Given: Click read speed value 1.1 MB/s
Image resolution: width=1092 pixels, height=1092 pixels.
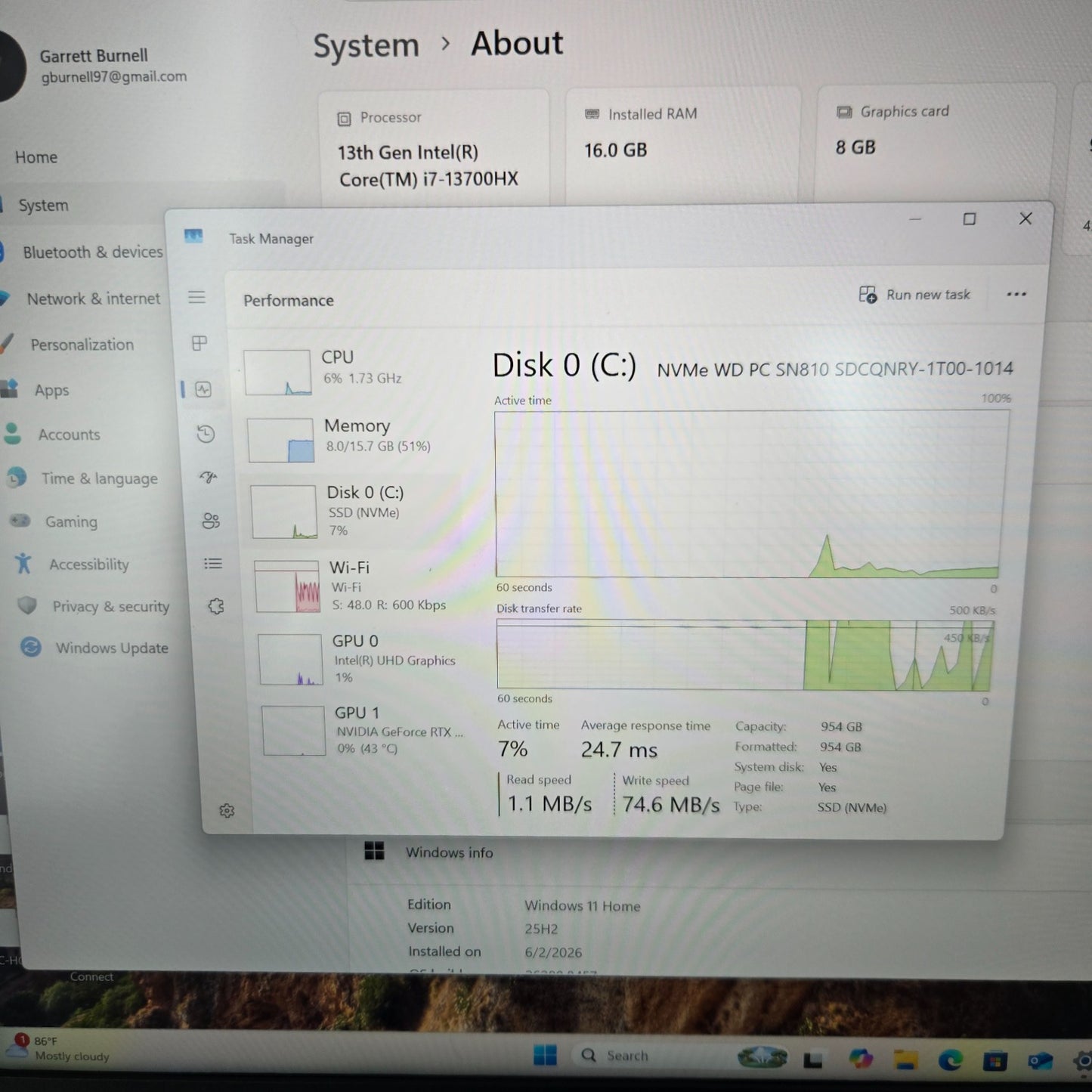Looking at the screenshot, I should (x=549, y=803).
